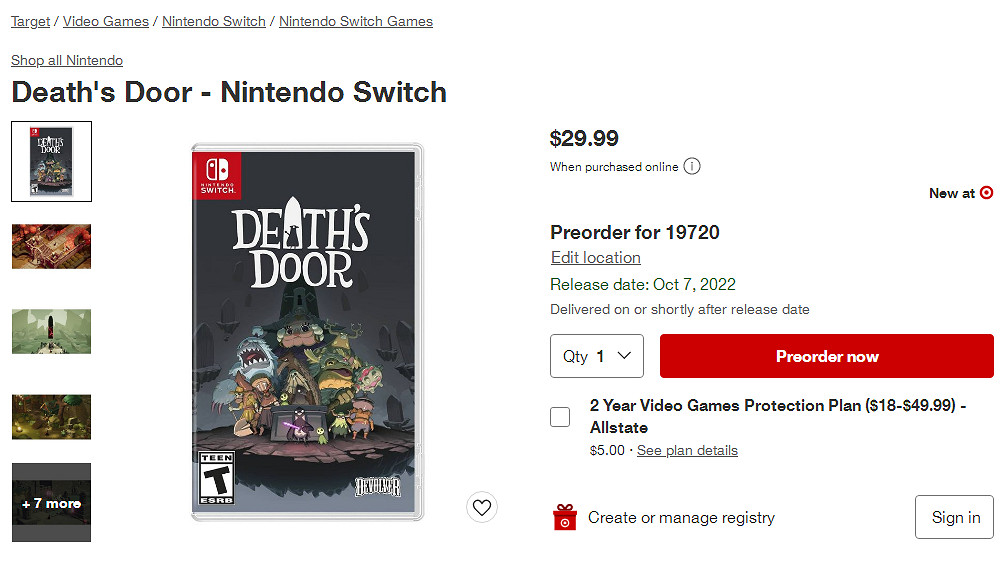
Task: Click the main Death's Door cover image
Action: pyautogui.click(x=307, y=332)
